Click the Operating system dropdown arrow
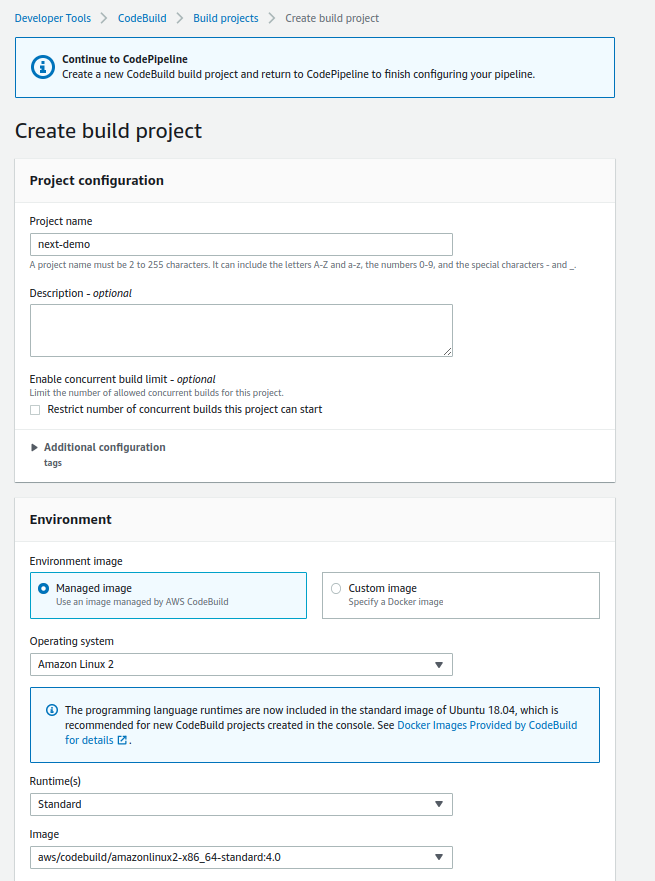655x881 pixels. pos(439,665)
